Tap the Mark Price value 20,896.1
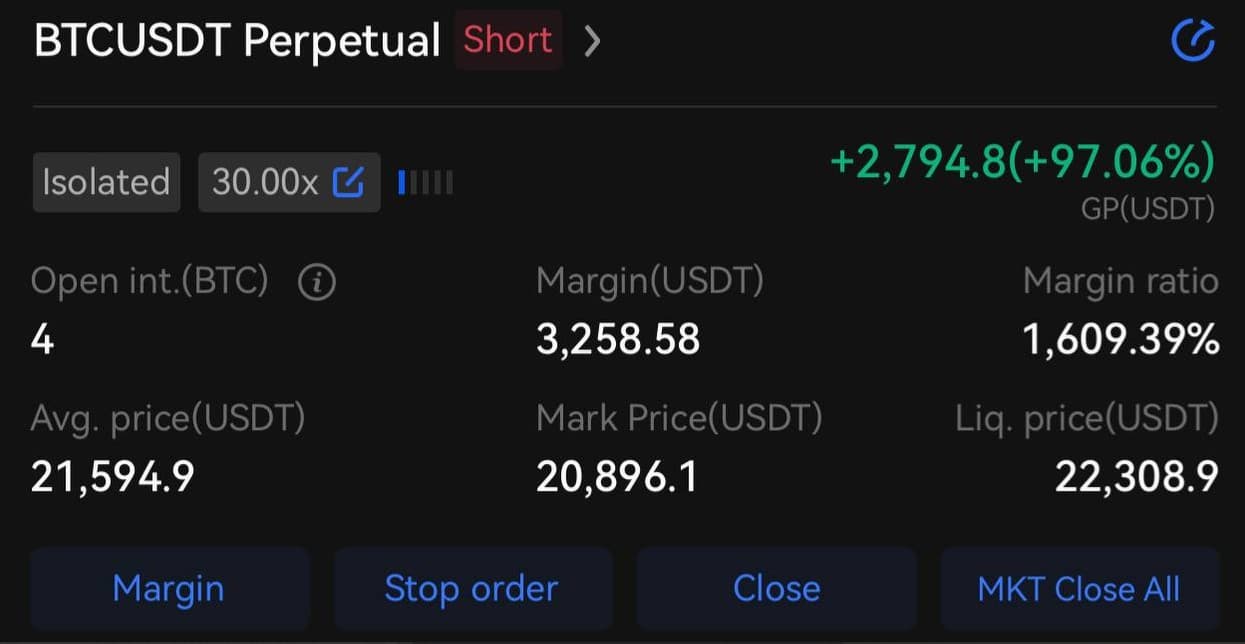Viewport: 1245px width, 644px height. coord(616,478)
